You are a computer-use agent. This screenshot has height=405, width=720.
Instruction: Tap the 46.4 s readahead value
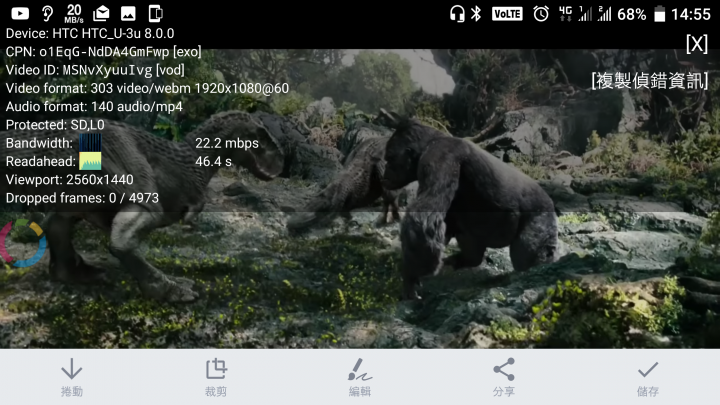coord(214,161)
